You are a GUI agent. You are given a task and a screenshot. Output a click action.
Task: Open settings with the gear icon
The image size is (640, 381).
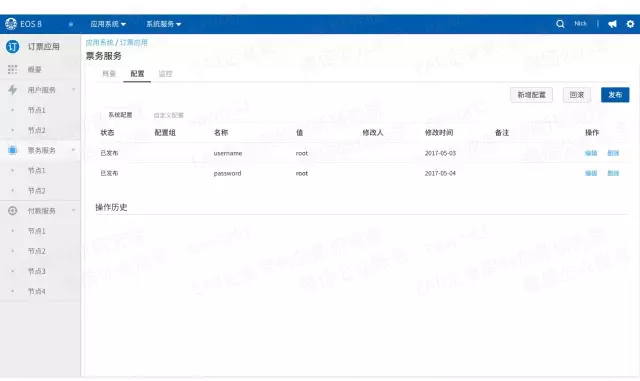click(x=630, y=24)
